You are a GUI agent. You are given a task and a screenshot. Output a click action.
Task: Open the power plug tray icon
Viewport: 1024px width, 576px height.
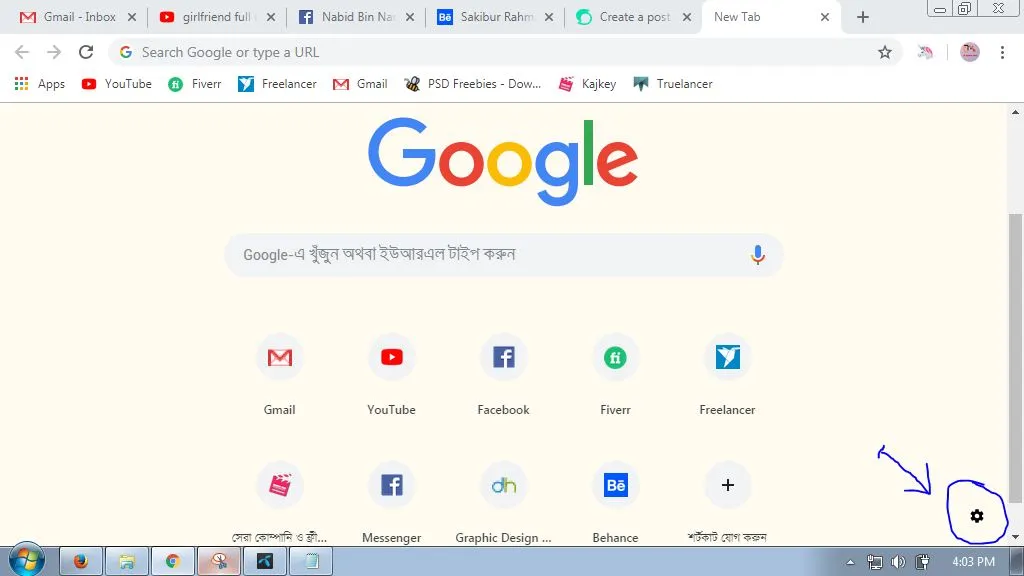pyautogui.click(x=922, y=562)
